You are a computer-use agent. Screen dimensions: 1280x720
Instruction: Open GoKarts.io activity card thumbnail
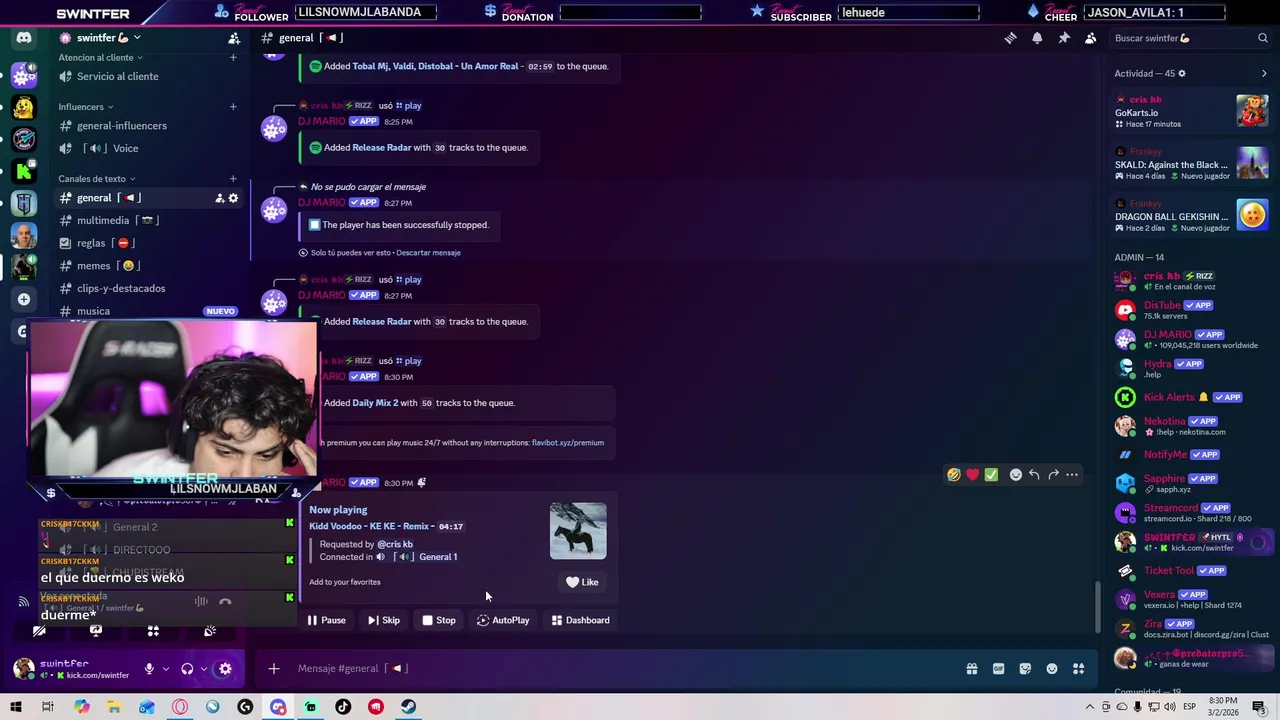point(1252,111)
